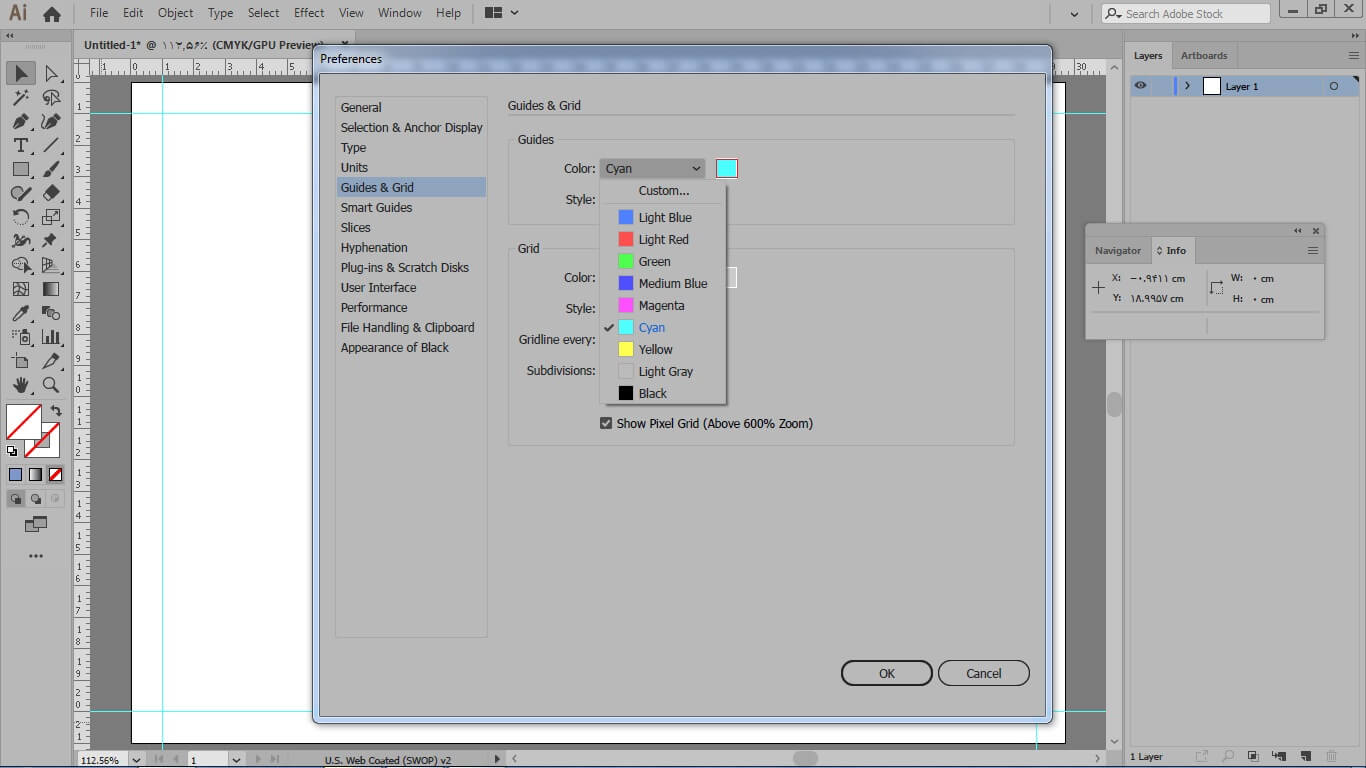This screenshot has height=768, width=1366.
Task: Select the Magic Wand tool
Action: (20, 97)
